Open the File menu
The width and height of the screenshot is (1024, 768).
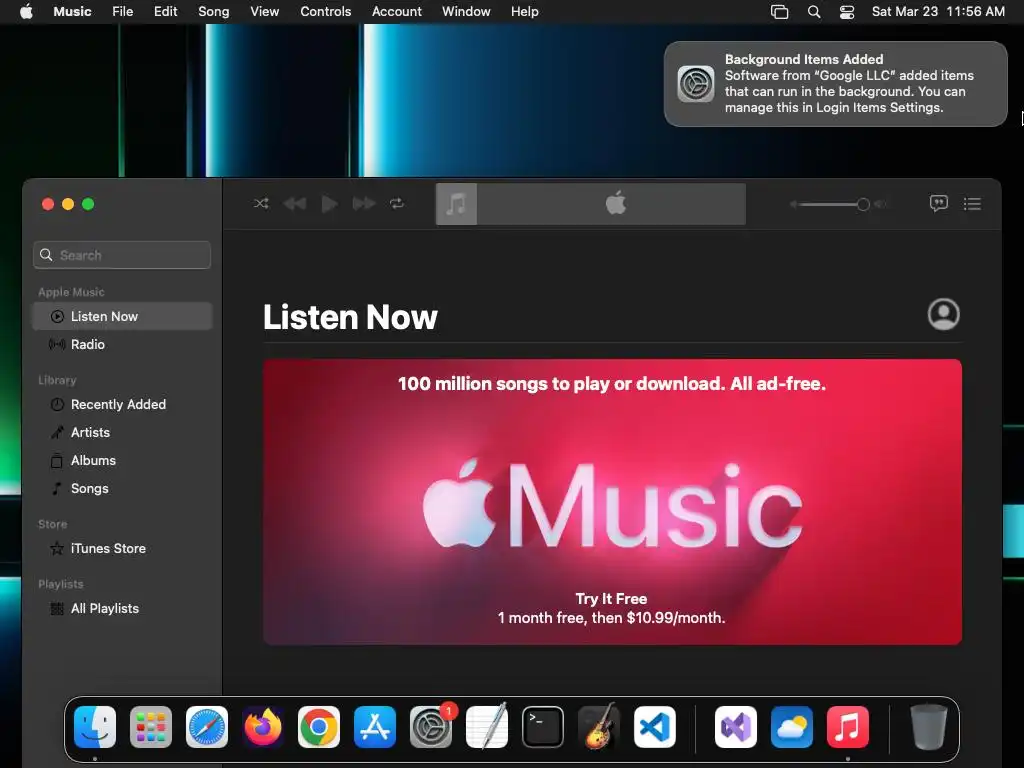(x=123, y=12)
